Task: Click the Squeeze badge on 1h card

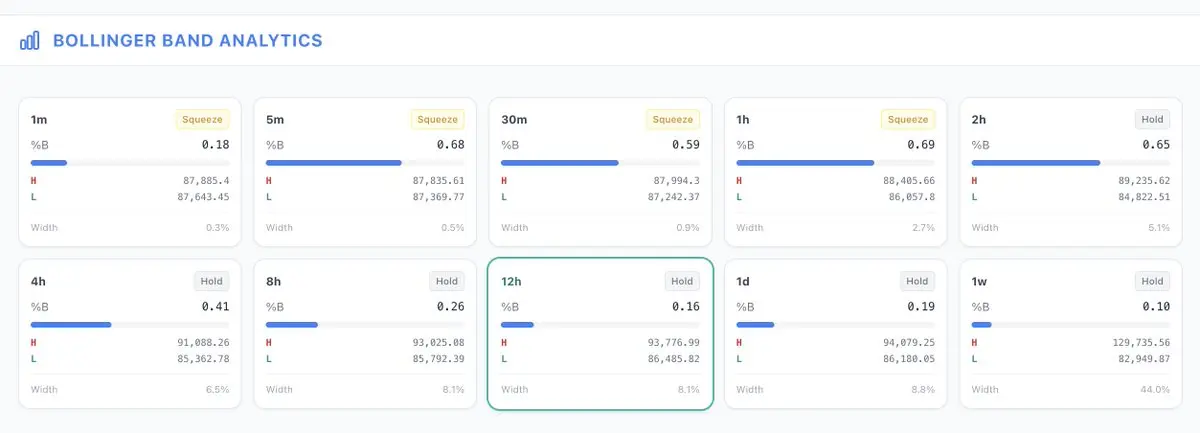Action: tap(908, 120)
